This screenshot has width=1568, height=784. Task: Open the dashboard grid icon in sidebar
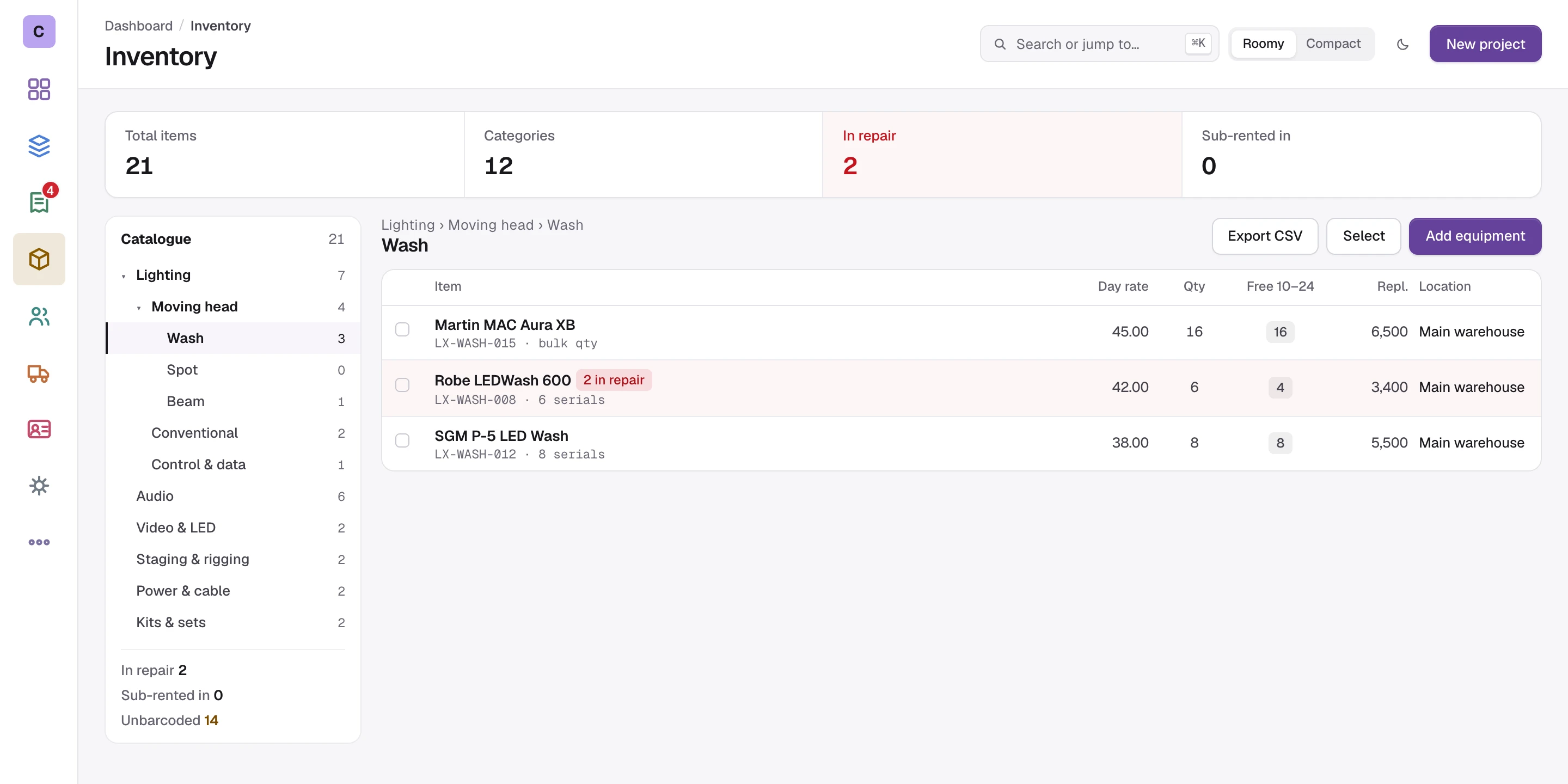coord(39,89)
